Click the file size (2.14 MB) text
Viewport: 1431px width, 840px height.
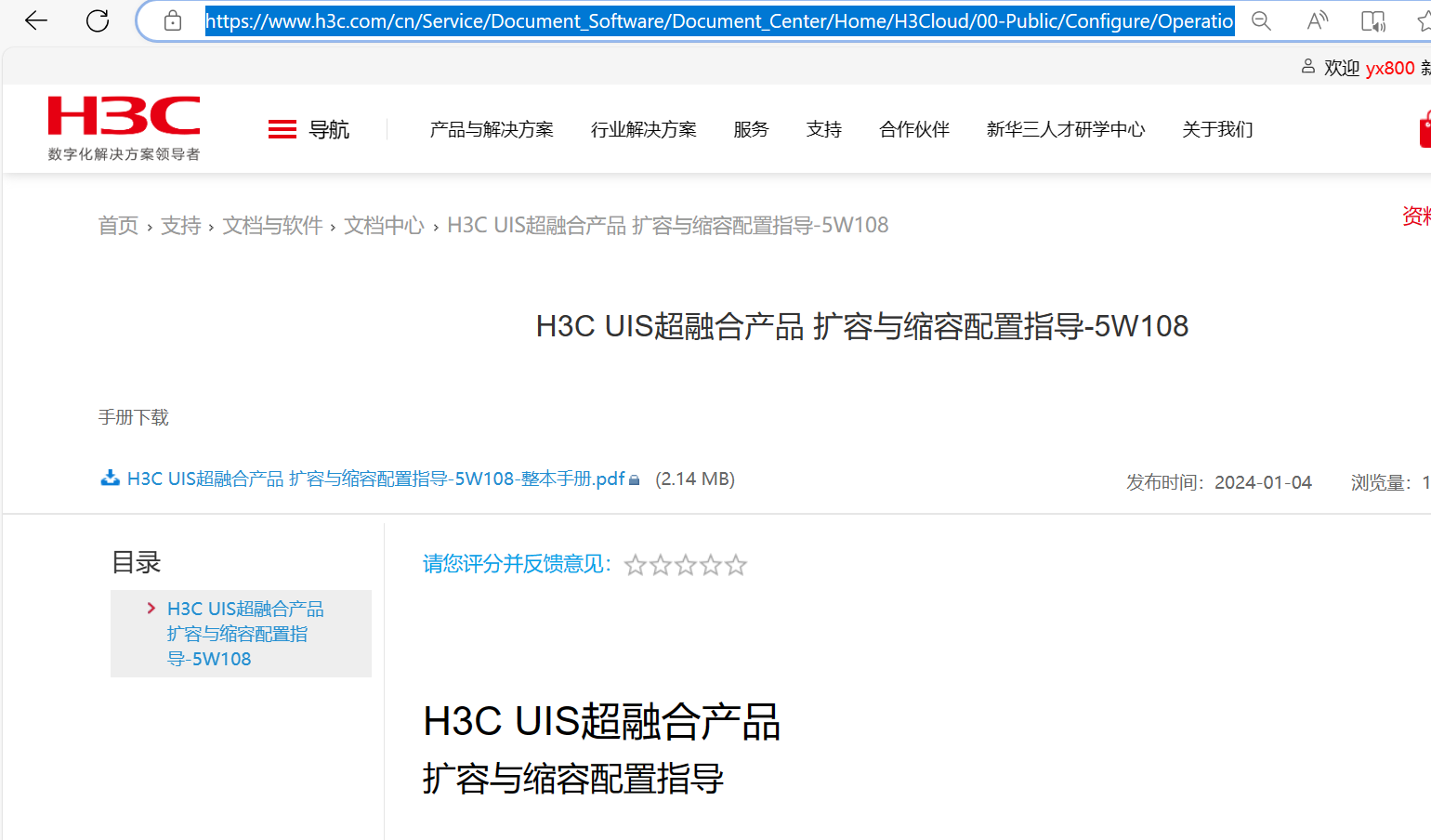point(695,479)
